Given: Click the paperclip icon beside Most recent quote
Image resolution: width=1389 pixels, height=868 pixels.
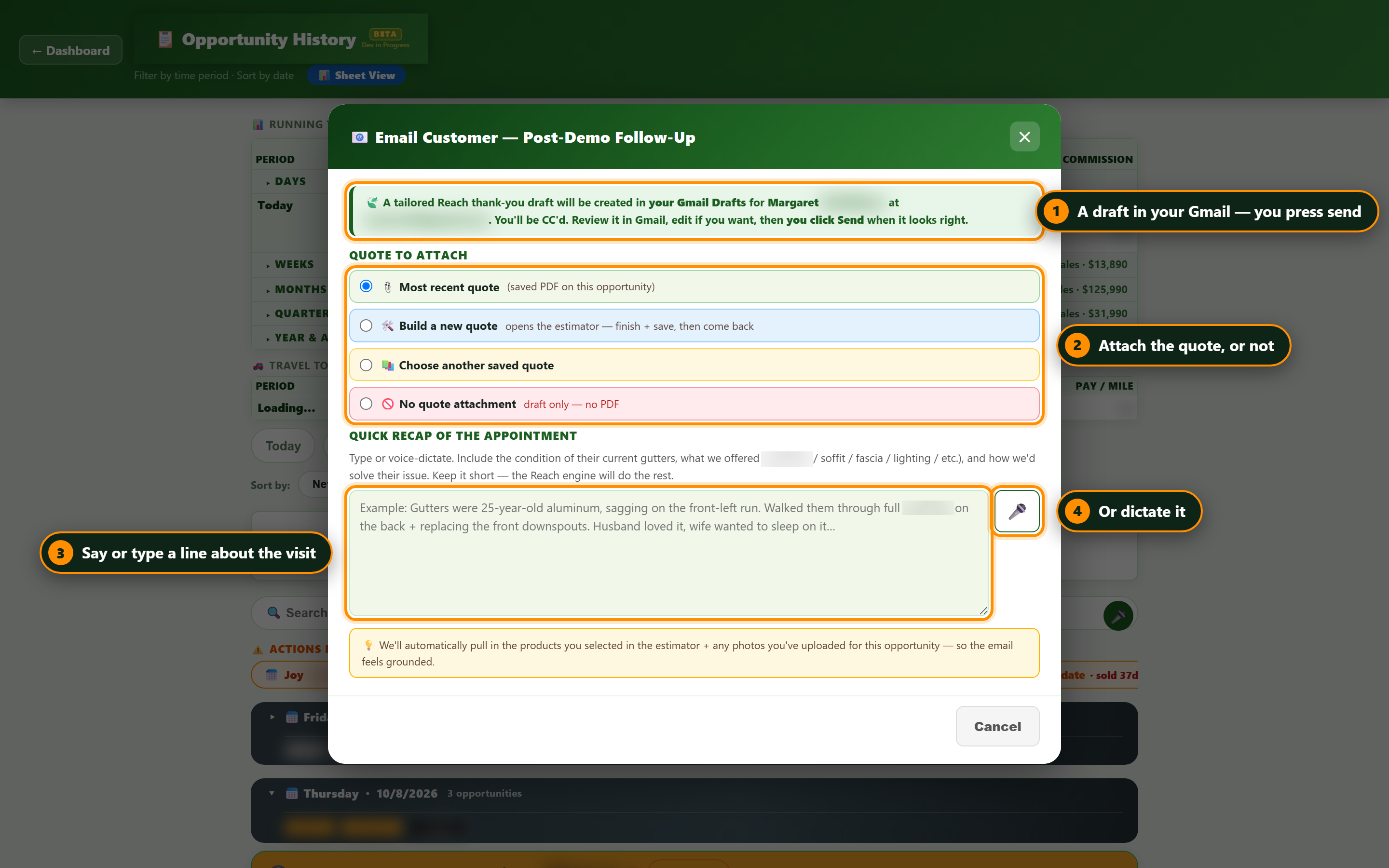Looking at the screenshot, I should click(387, 286).
